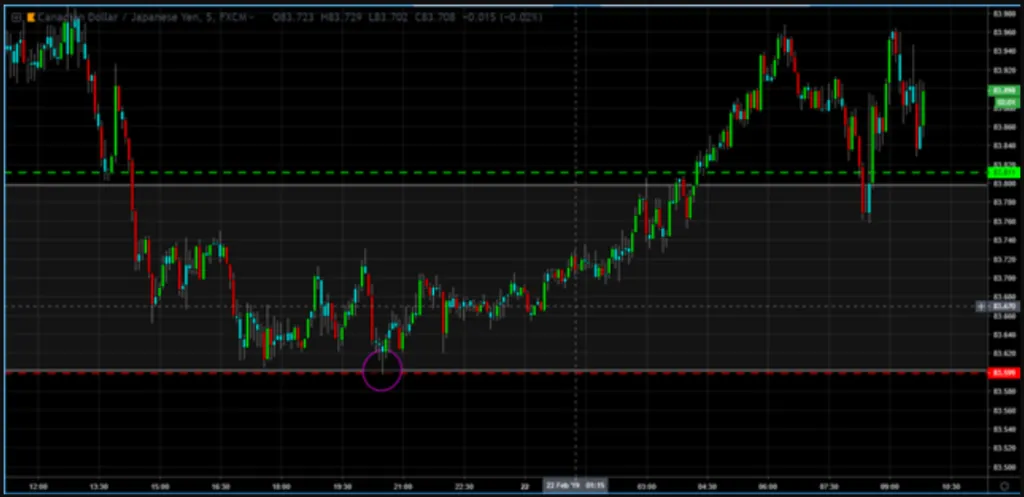Click the 03:00 time axis label
Image resolution: width=1024 pixels, height=497 pixels.
click(x=647, y=487)
